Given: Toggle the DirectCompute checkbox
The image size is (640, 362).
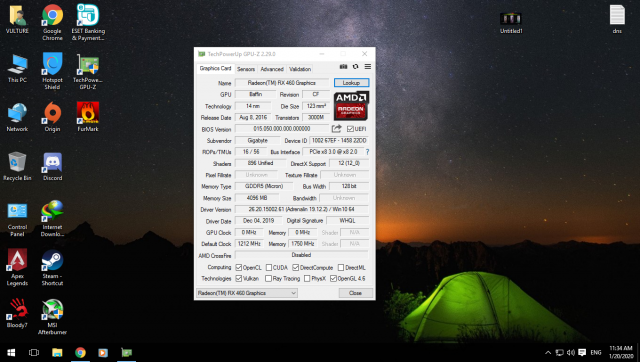Looking at the screenshot, I should [x=296, y=268].
